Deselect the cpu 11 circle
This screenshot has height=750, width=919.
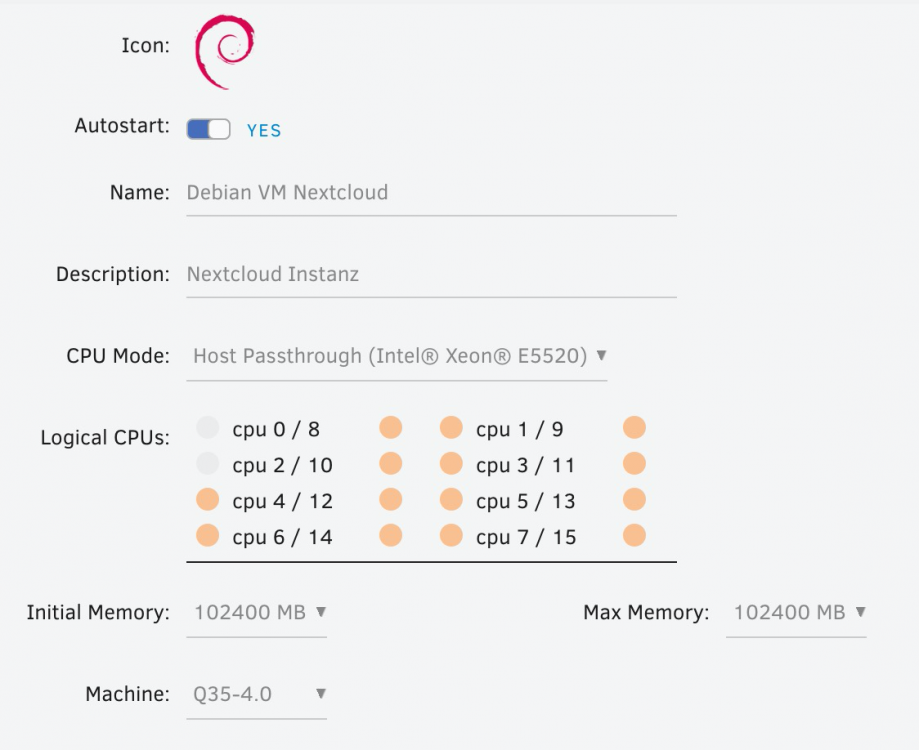coord(634,463)
